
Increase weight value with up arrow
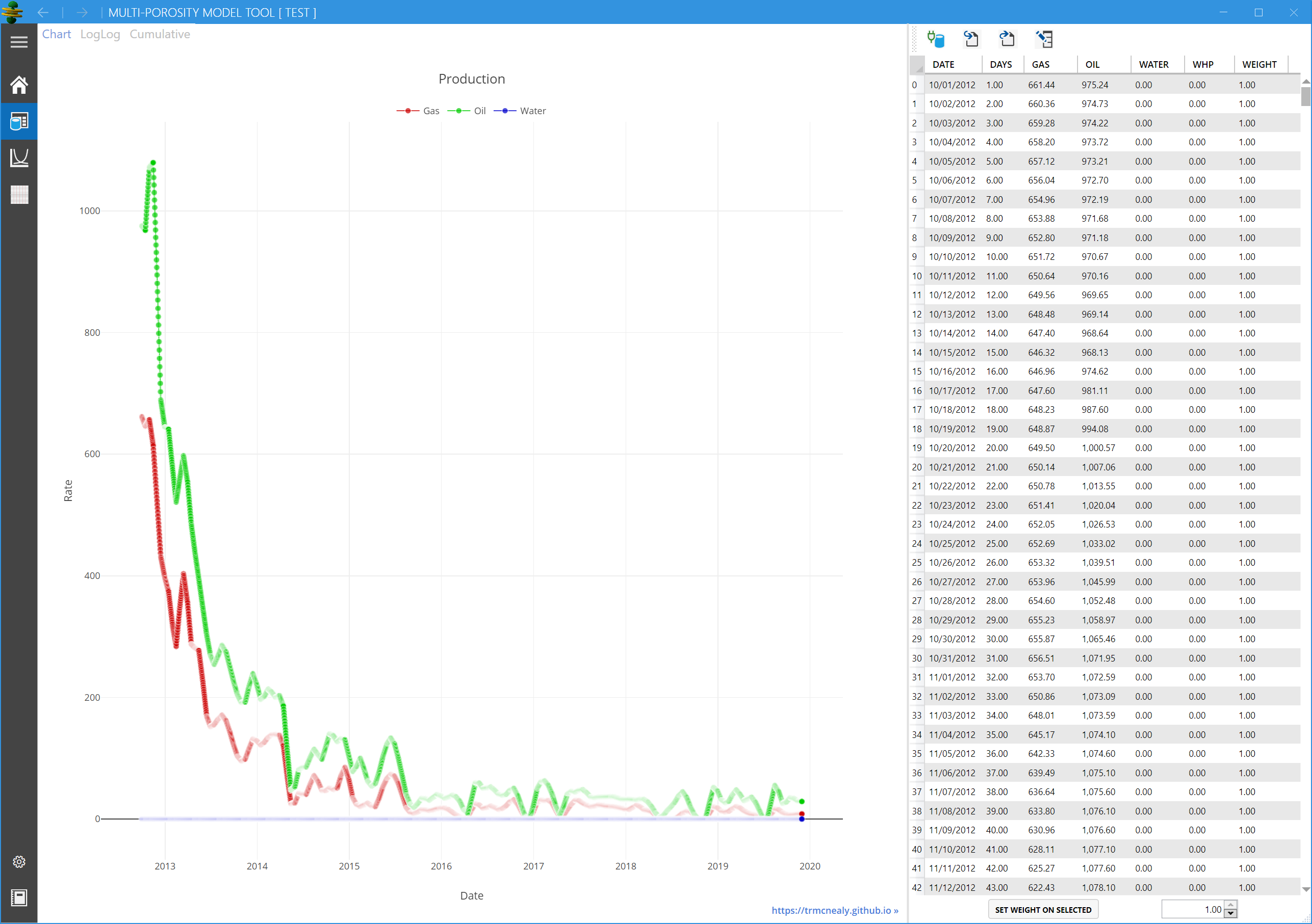(x=1231, y=905)
